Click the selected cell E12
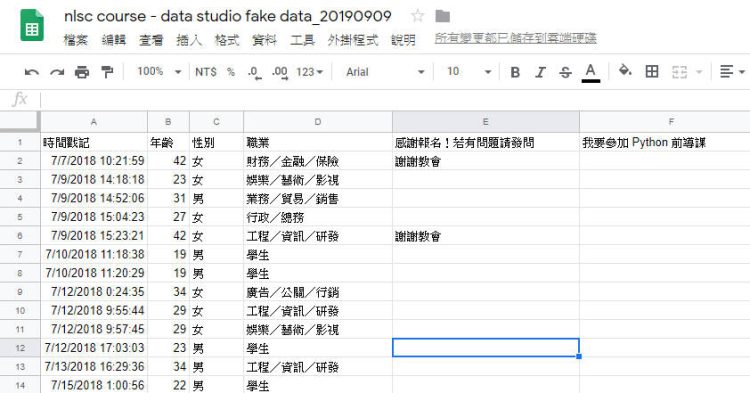This screenshot has width=750, height=393. 486,348
